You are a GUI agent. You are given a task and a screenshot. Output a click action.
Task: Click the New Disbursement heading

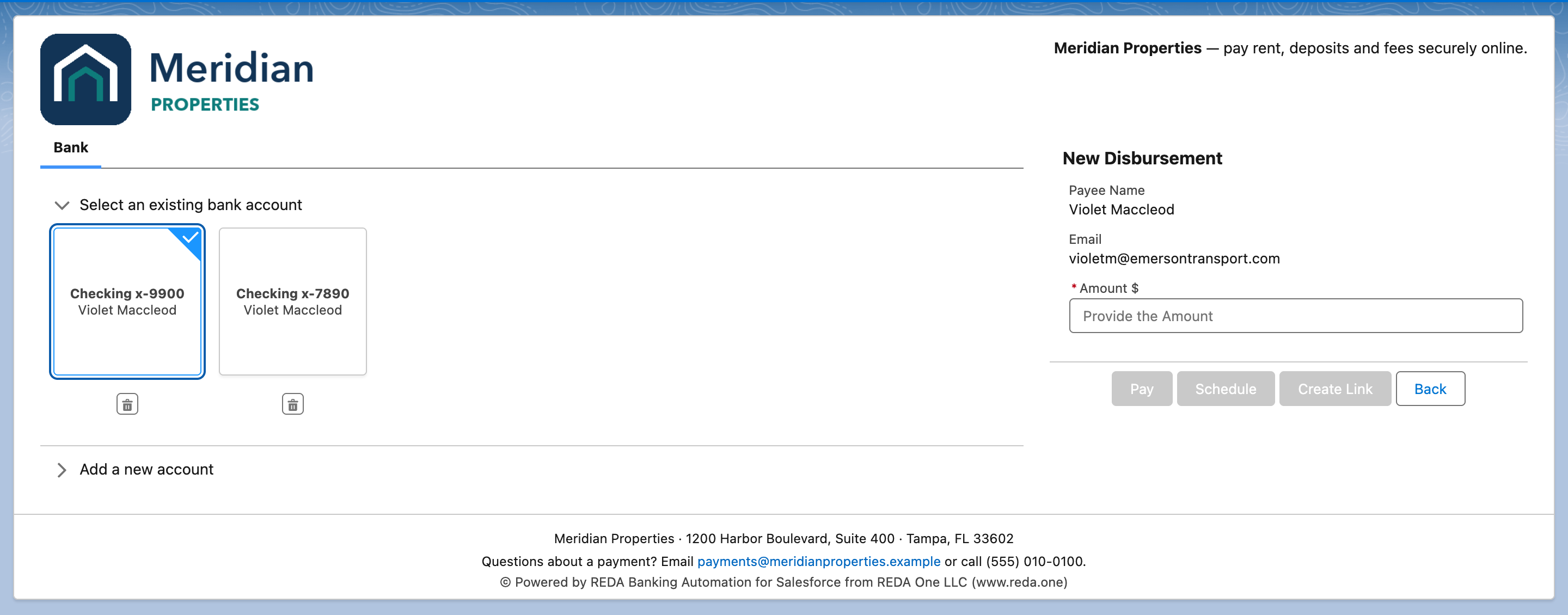[1142, 159]
